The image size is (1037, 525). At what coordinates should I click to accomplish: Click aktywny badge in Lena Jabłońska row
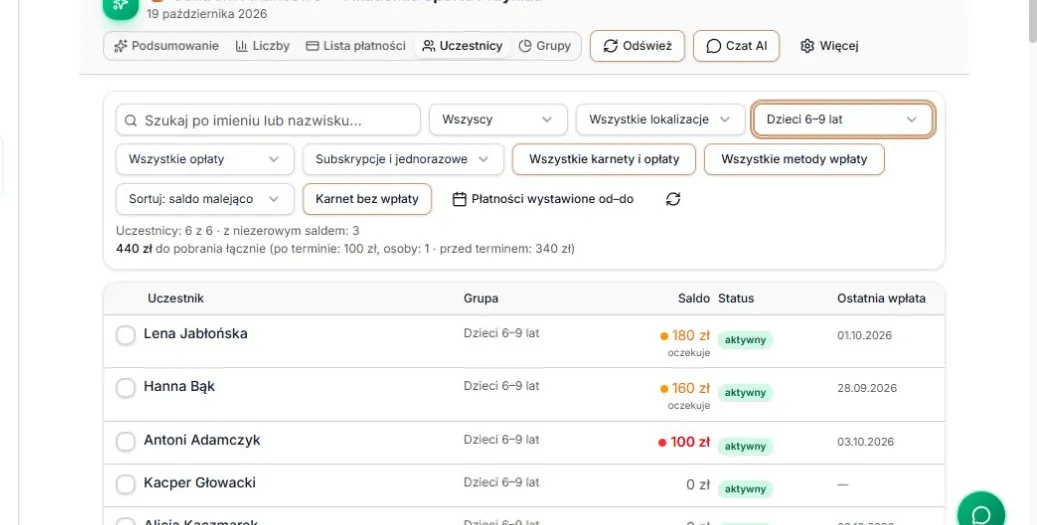[745, 340]
